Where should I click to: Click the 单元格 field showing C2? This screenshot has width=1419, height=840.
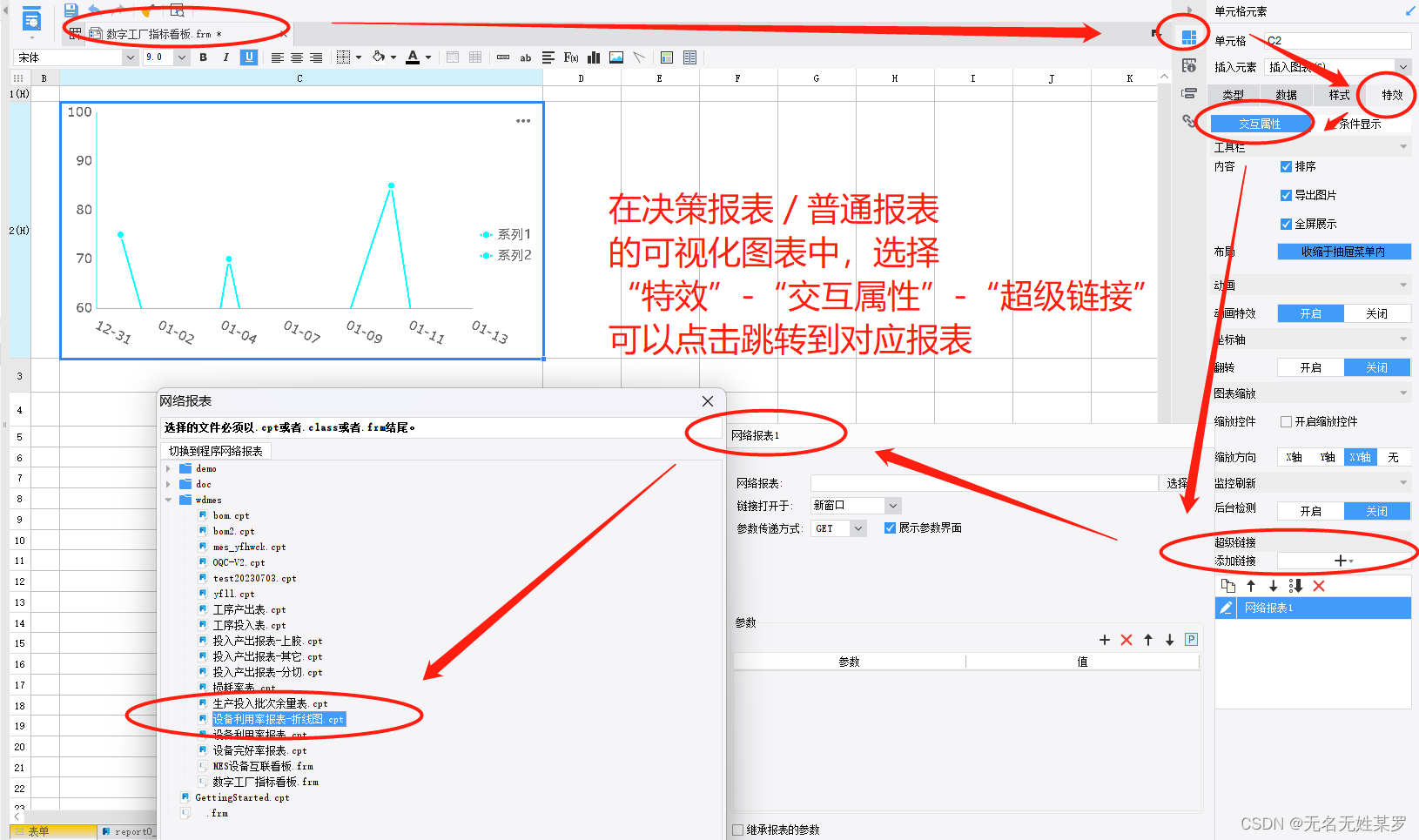tap(1338, 41)
